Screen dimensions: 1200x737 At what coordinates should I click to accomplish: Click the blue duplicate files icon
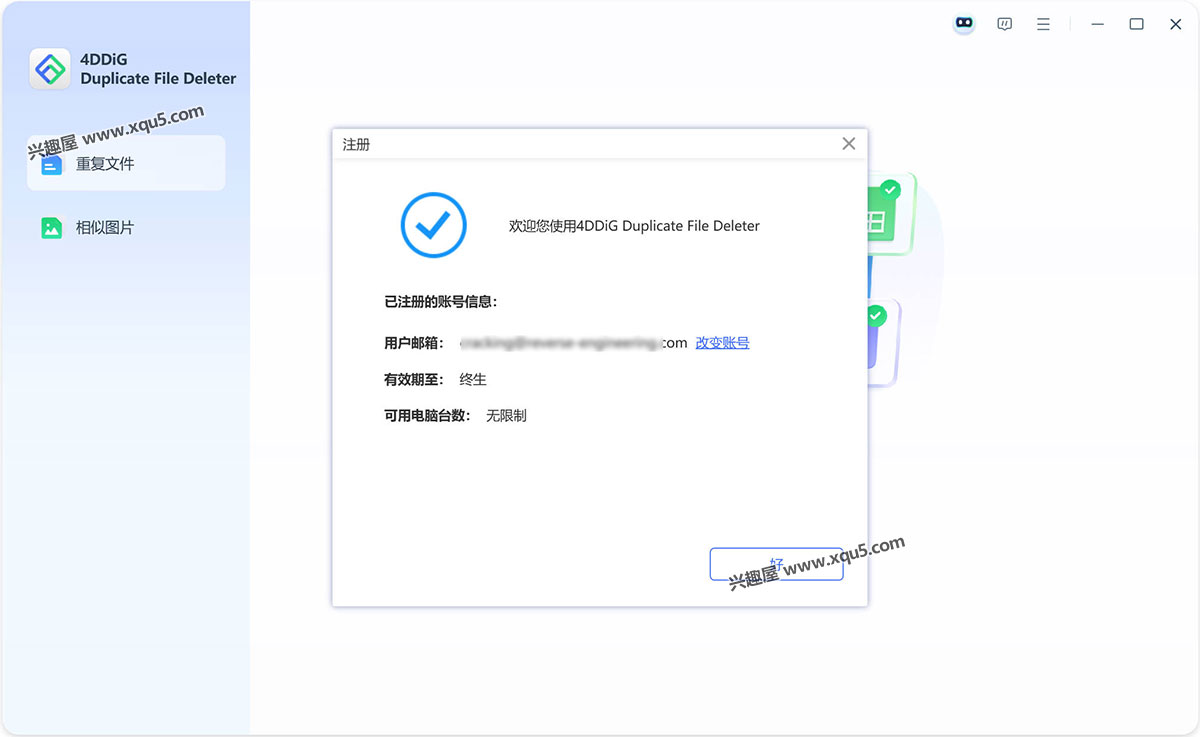click(x=52, y=164)
